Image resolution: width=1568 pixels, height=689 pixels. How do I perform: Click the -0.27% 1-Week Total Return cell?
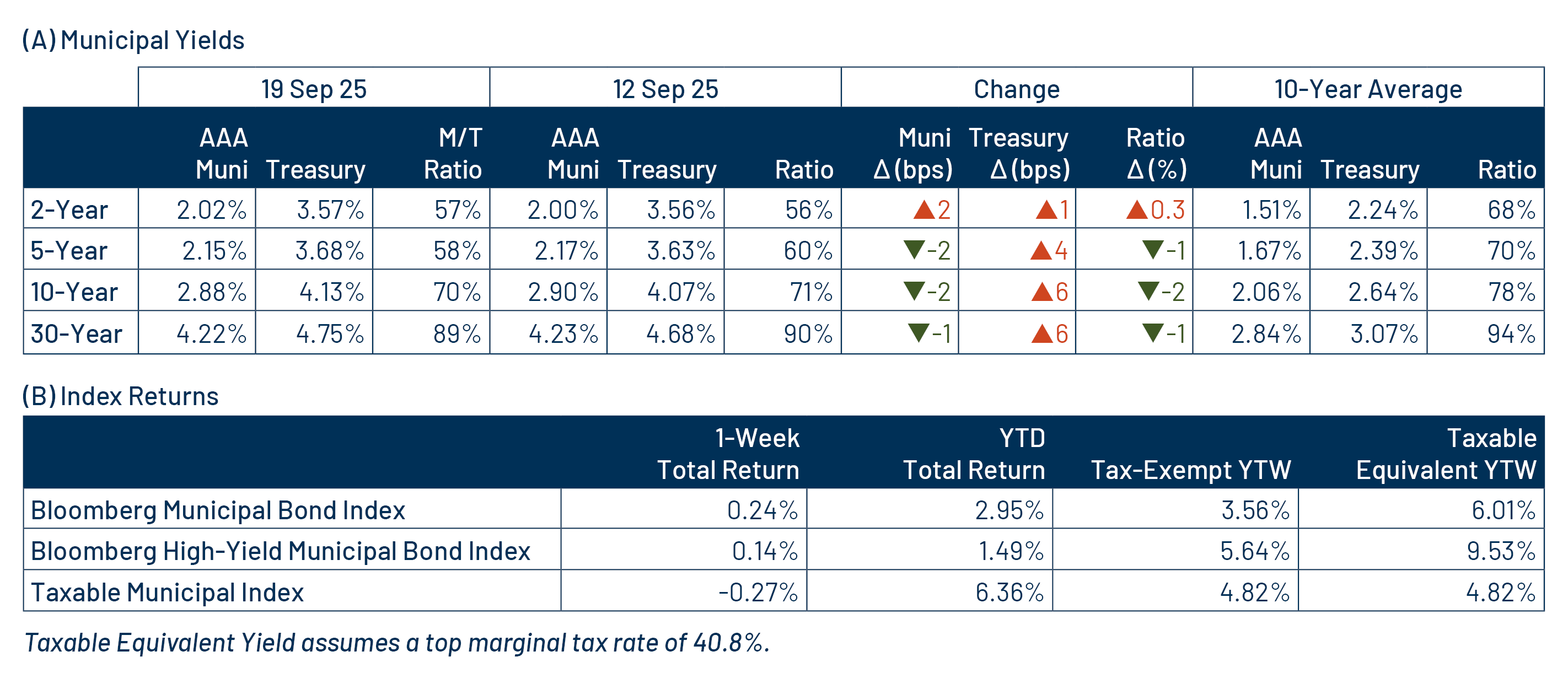[x=757, y=591]
